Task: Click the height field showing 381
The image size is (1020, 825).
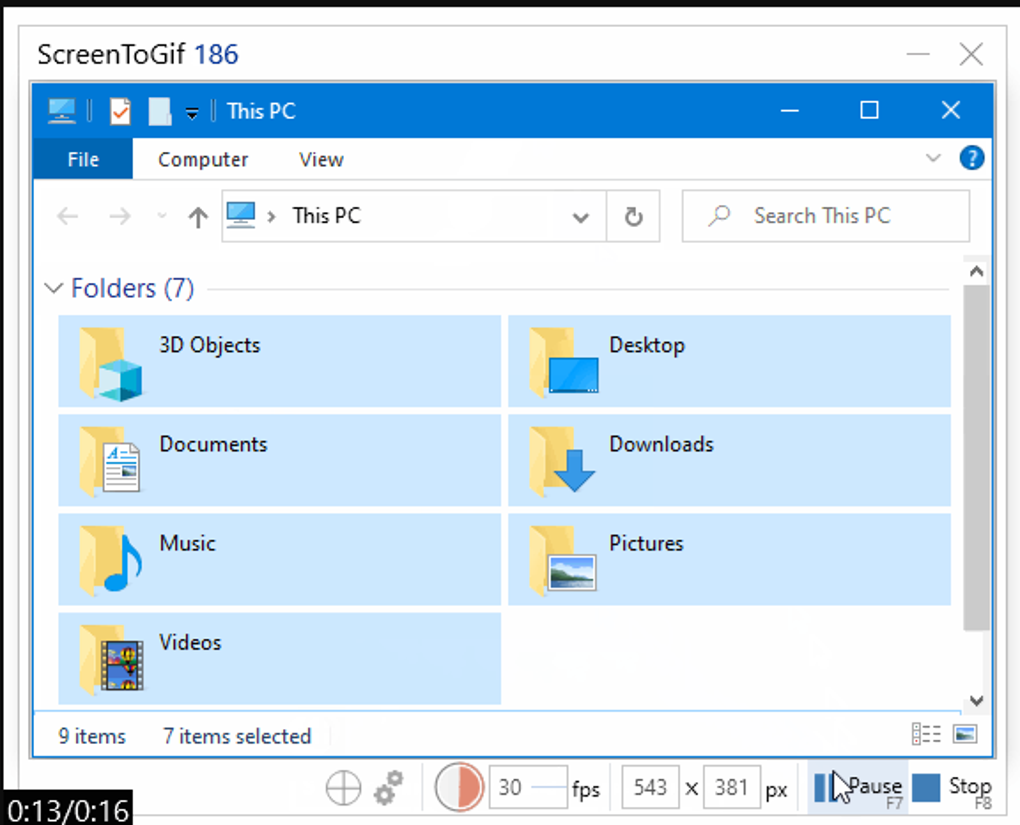Action: tap(731, 787)
